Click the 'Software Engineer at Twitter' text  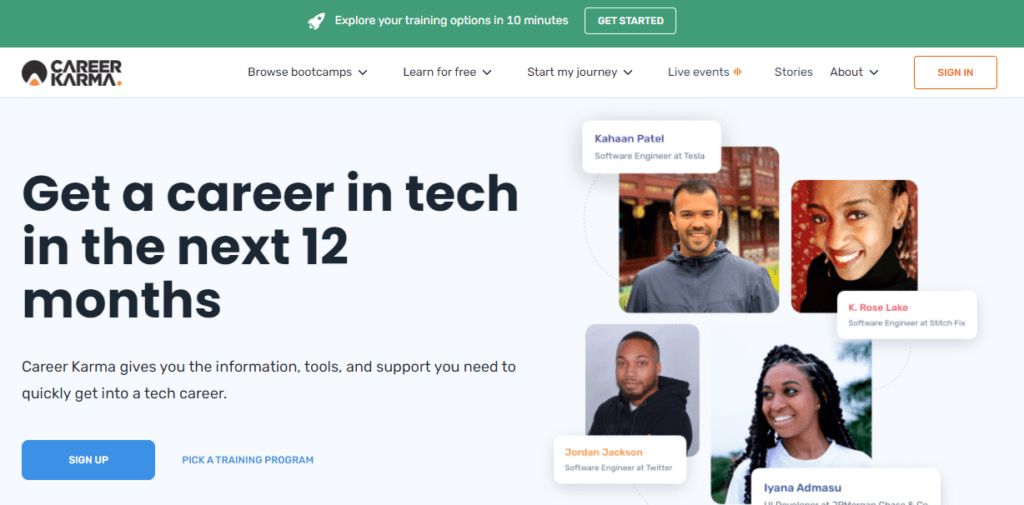point(618,468)
